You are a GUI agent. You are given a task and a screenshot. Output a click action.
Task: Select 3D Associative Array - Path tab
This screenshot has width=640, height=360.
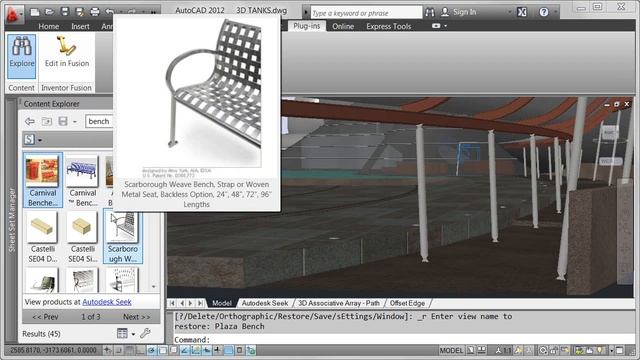339,303
